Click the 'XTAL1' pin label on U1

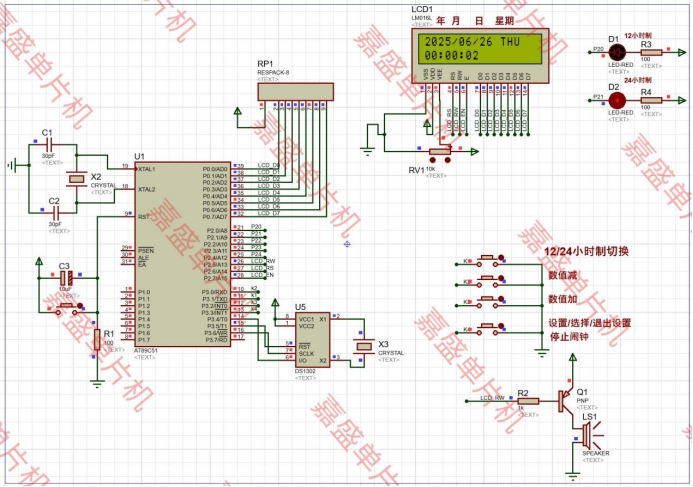(147, 169)
